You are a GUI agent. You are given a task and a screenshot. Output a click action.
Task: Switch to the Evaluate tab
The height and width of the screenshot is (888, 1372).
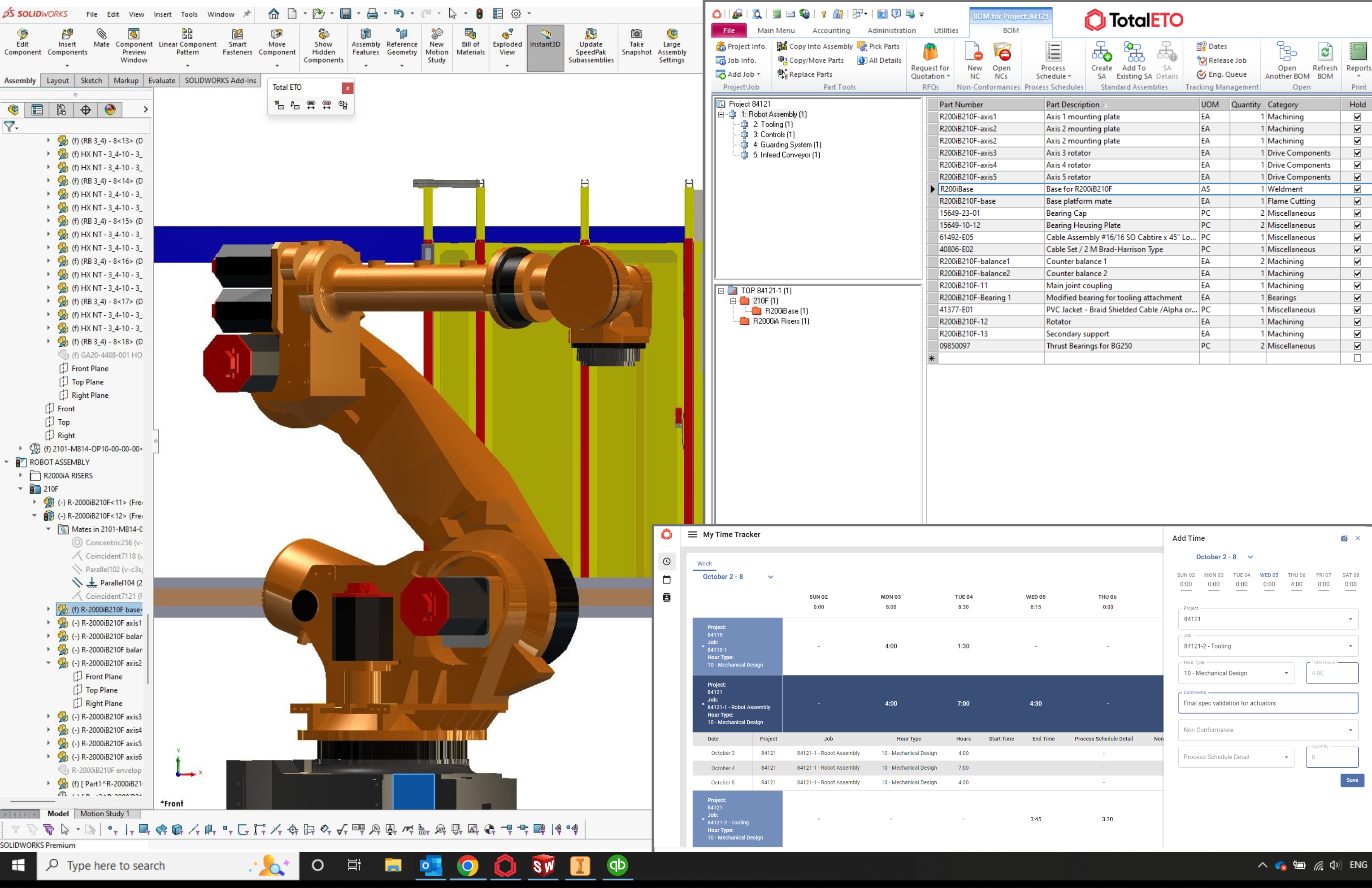click(161, 81)
